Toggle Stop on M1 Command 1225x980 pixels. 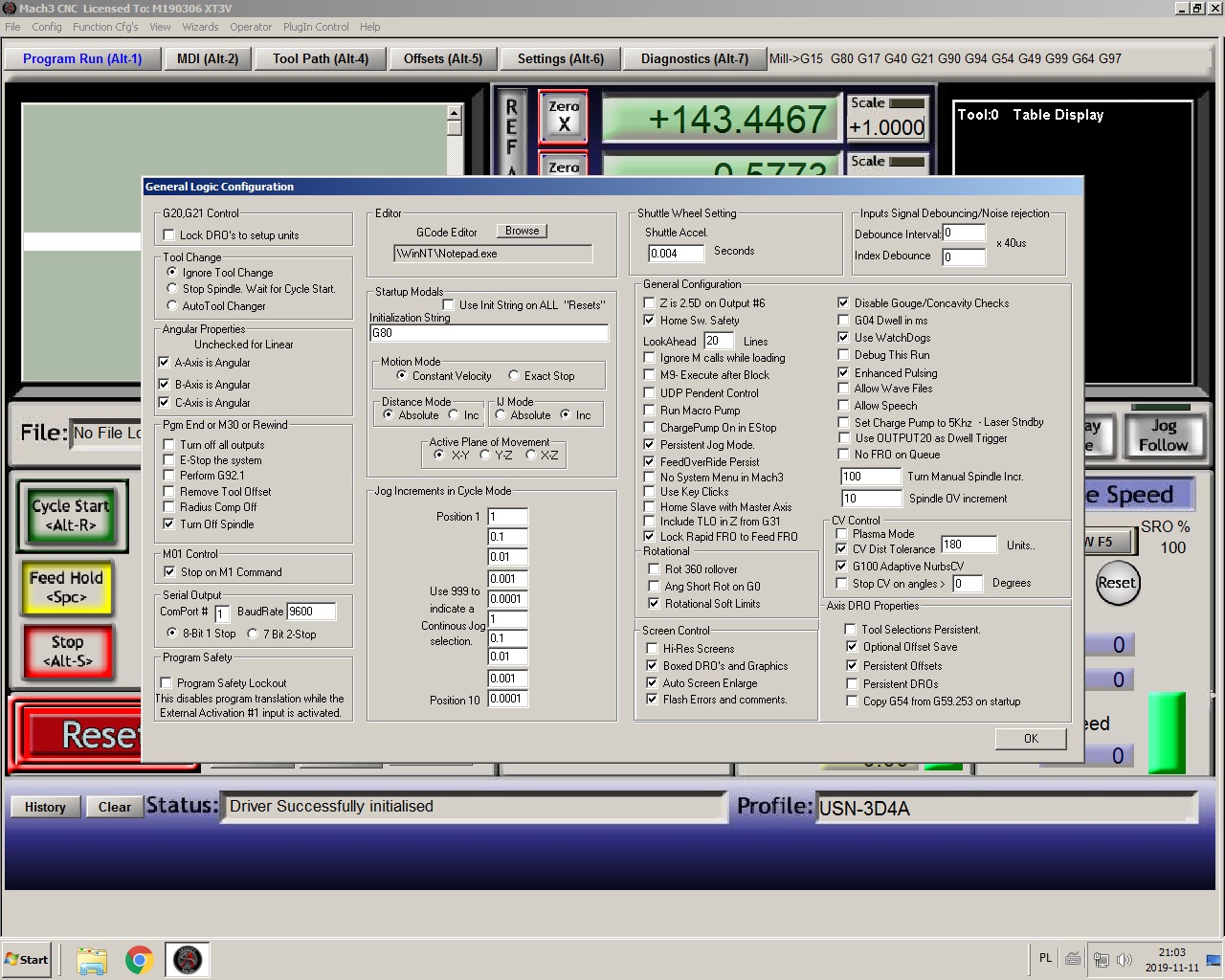pyautogui.click(x=169, y=572)
